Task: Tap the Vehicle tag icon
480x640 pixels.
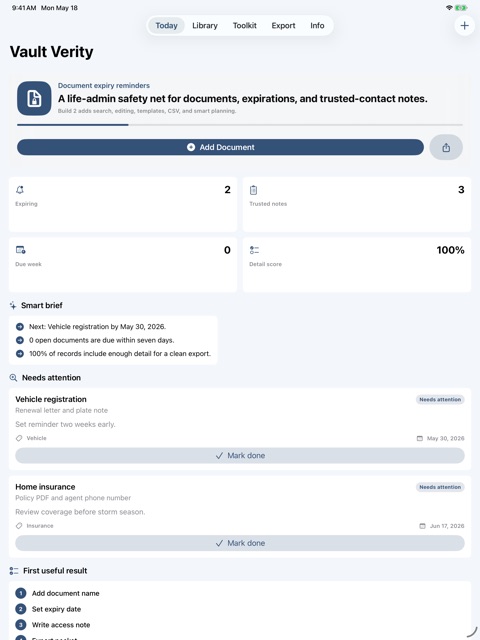Action: coord(19,438)
